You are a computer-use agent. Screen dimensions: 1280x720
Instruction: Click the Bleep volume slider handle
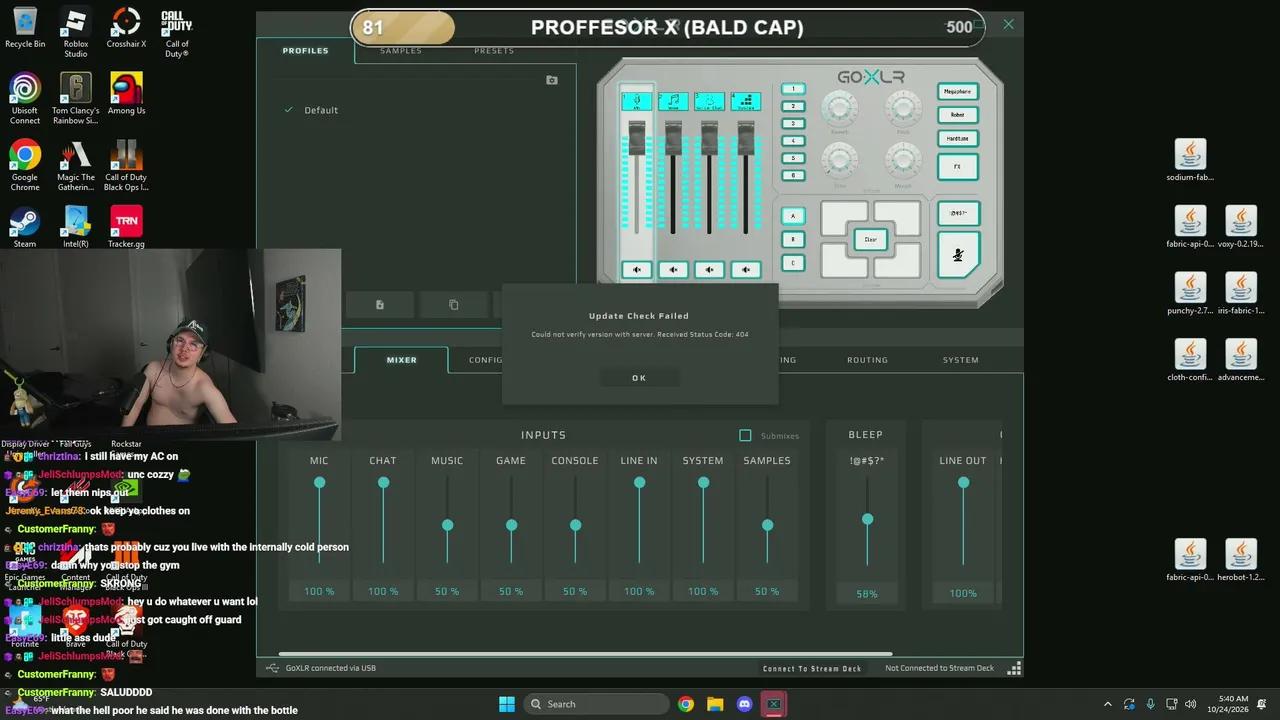(867, 519)
